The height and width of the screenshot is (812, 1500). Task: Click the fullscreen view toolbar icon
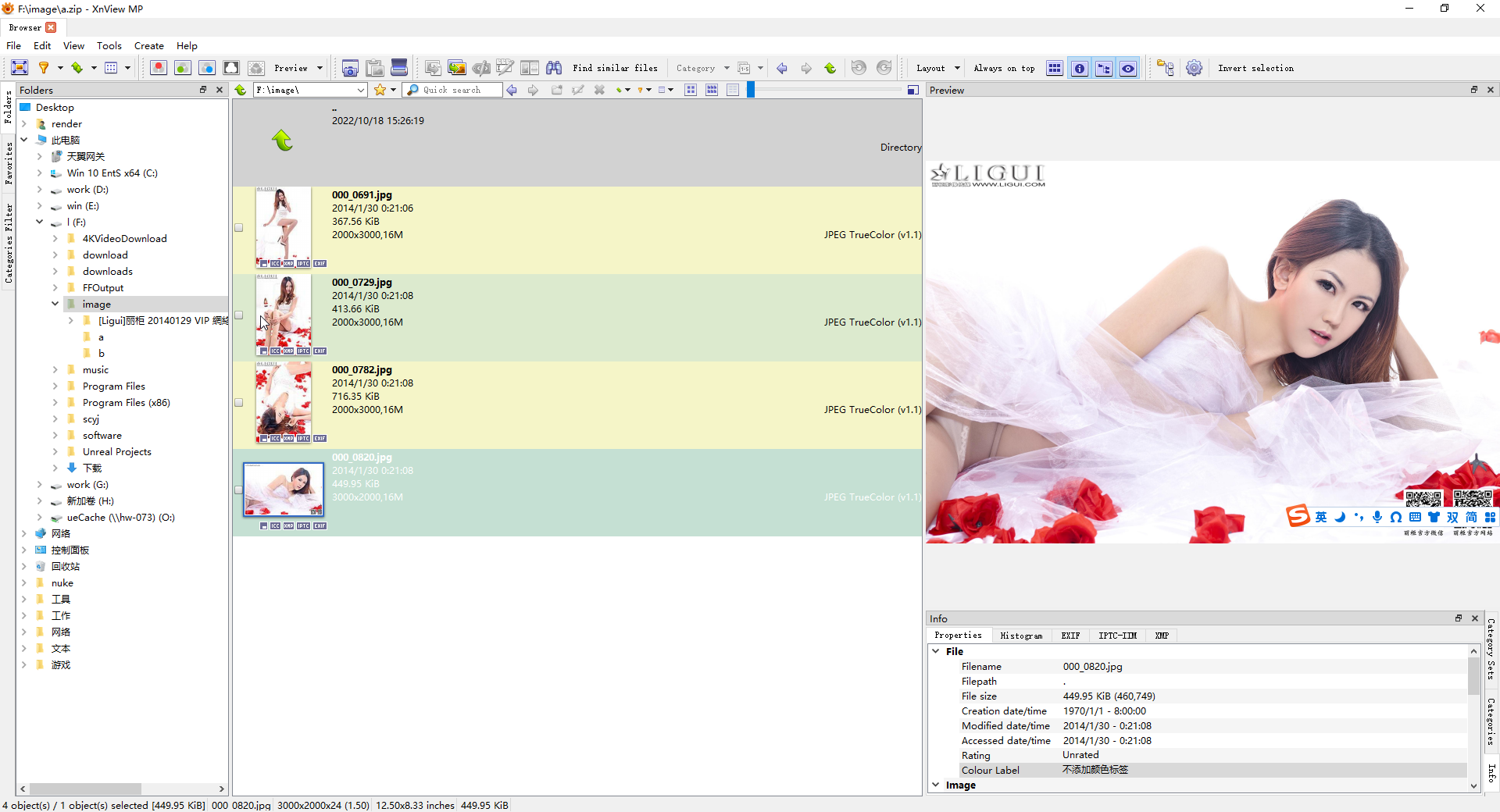click(20, 68)
